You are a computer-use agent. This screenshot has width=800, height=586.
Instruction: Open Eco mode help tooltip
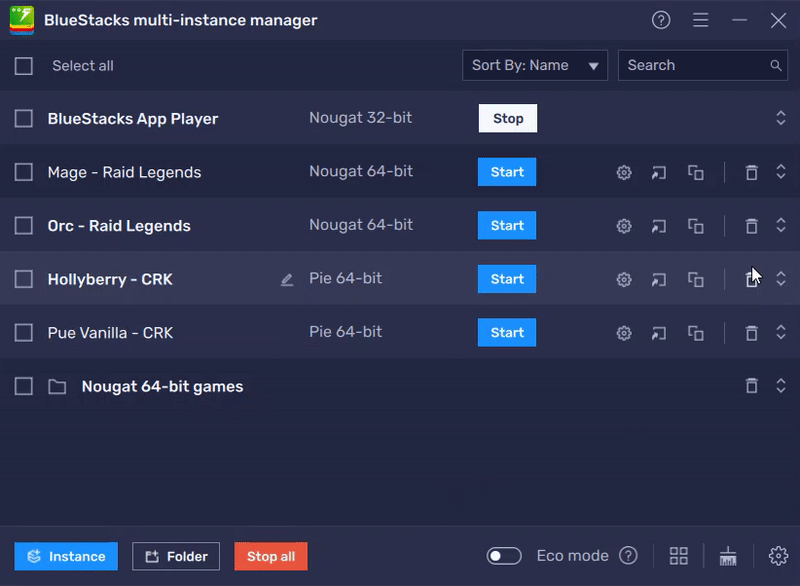628,555
